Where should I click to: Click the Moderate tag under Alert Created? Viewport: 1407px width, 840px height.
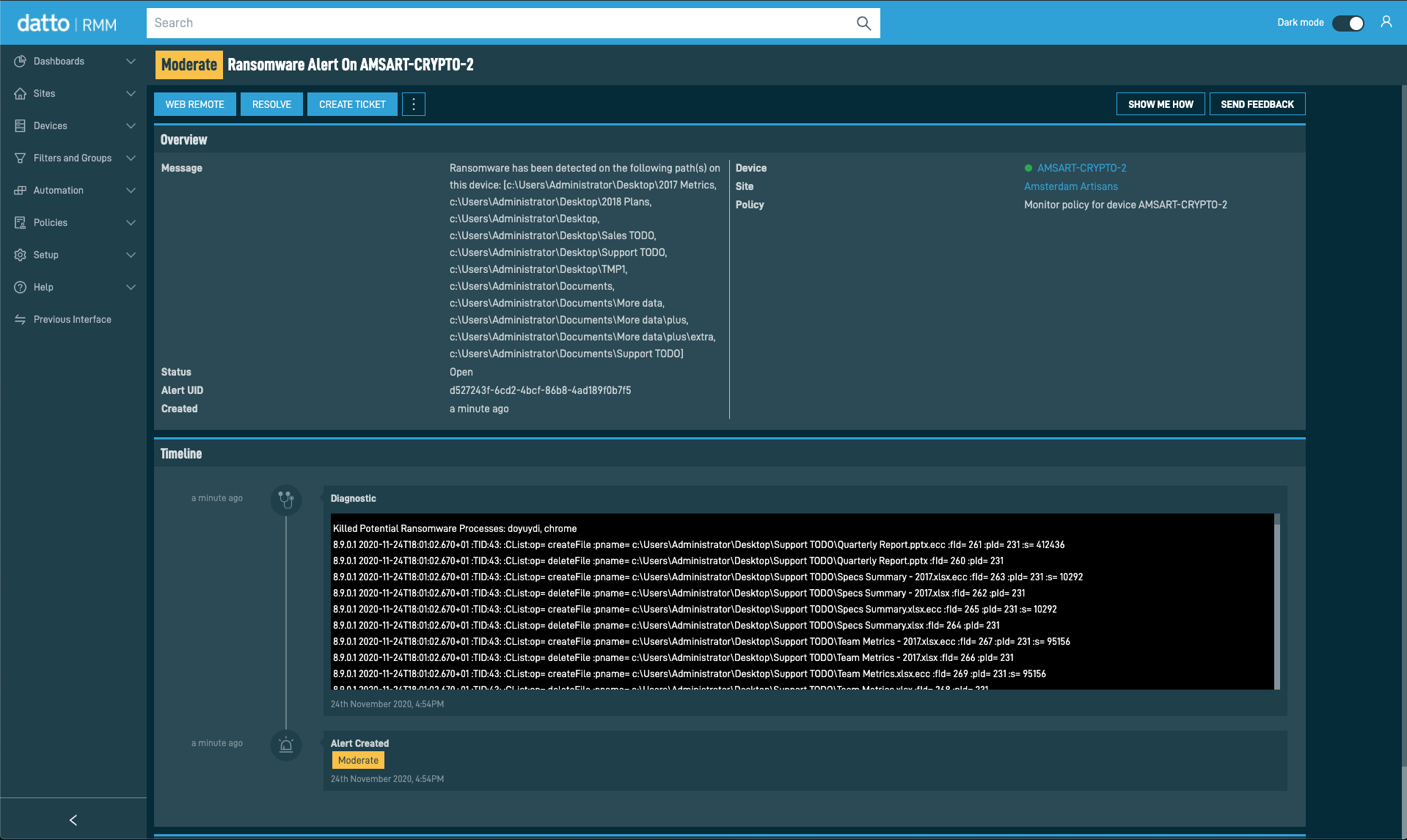coord(358,760)
